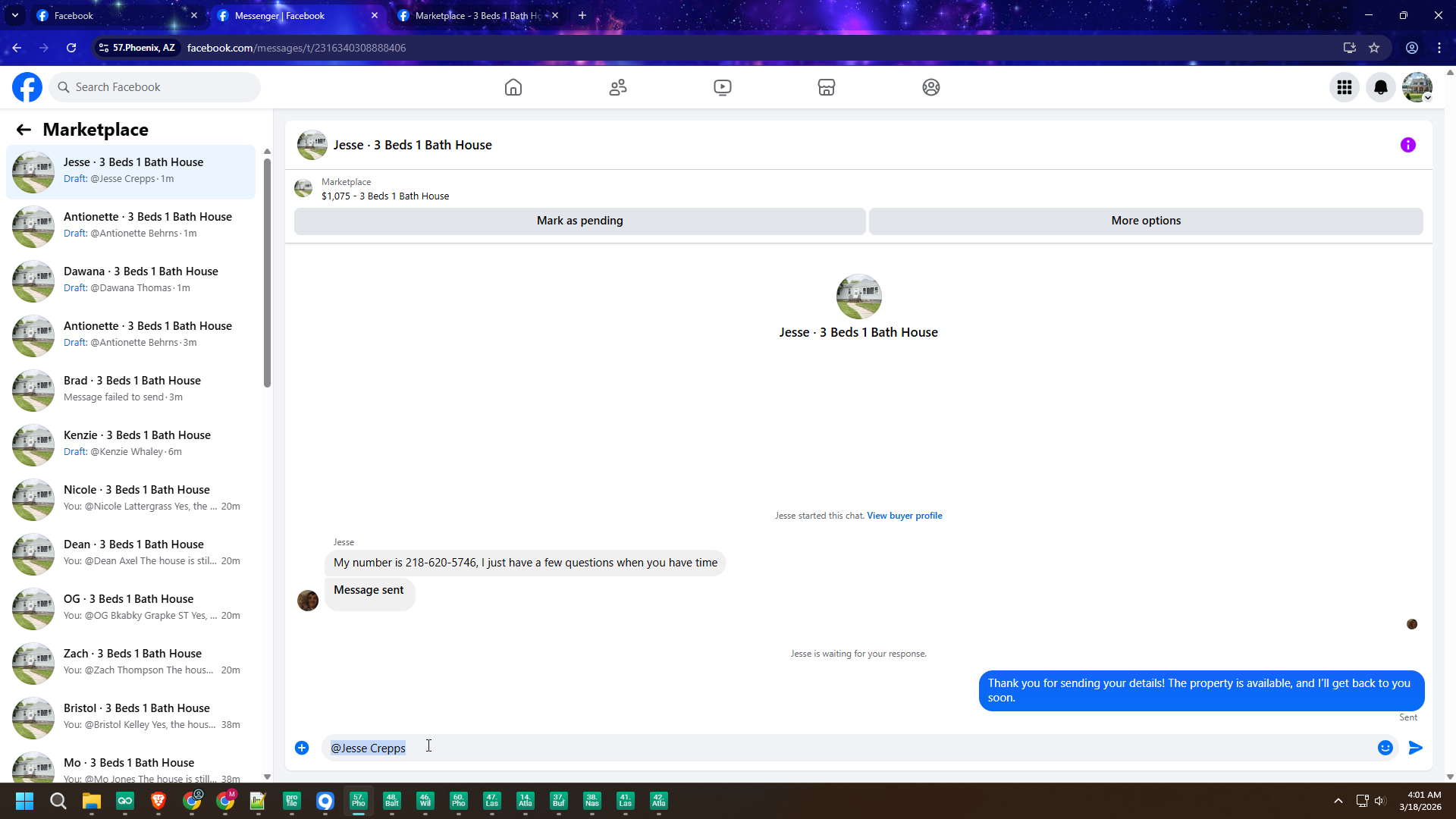Click Jesse's avatar in chat header
1456x819 pixels.
point(312,145)
